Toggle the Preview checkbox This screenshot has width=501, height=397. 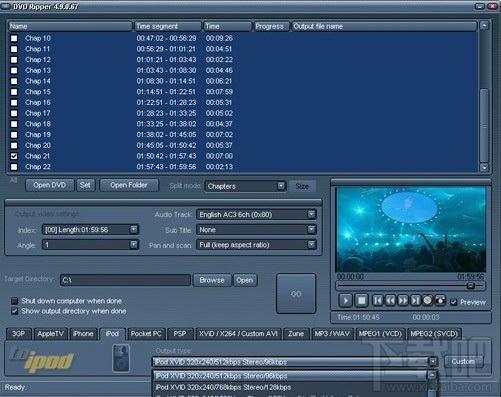tap(453, 302)
